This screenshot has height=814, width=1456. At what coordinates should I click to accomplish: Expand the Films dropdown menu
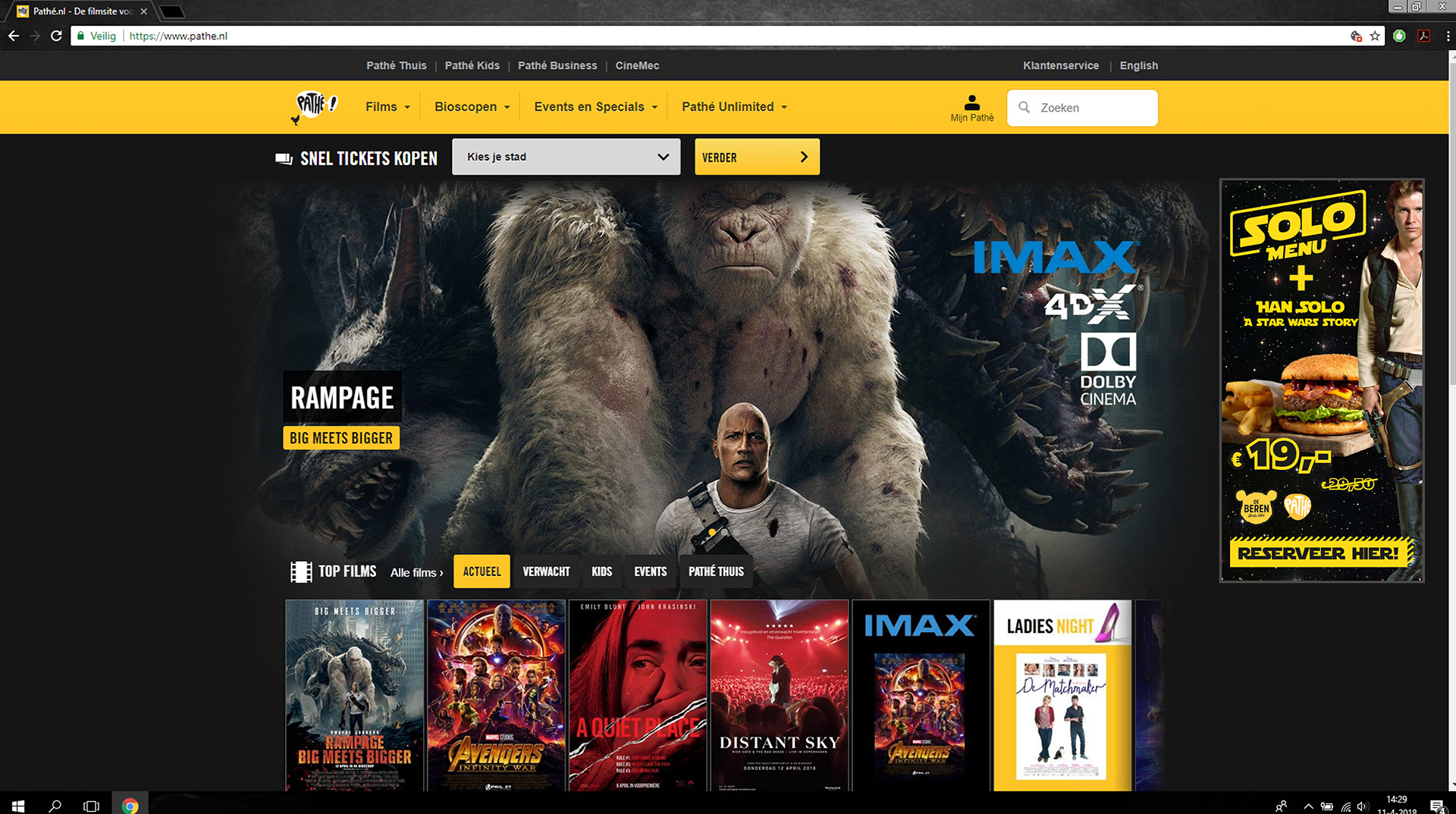tap(388, 107)
